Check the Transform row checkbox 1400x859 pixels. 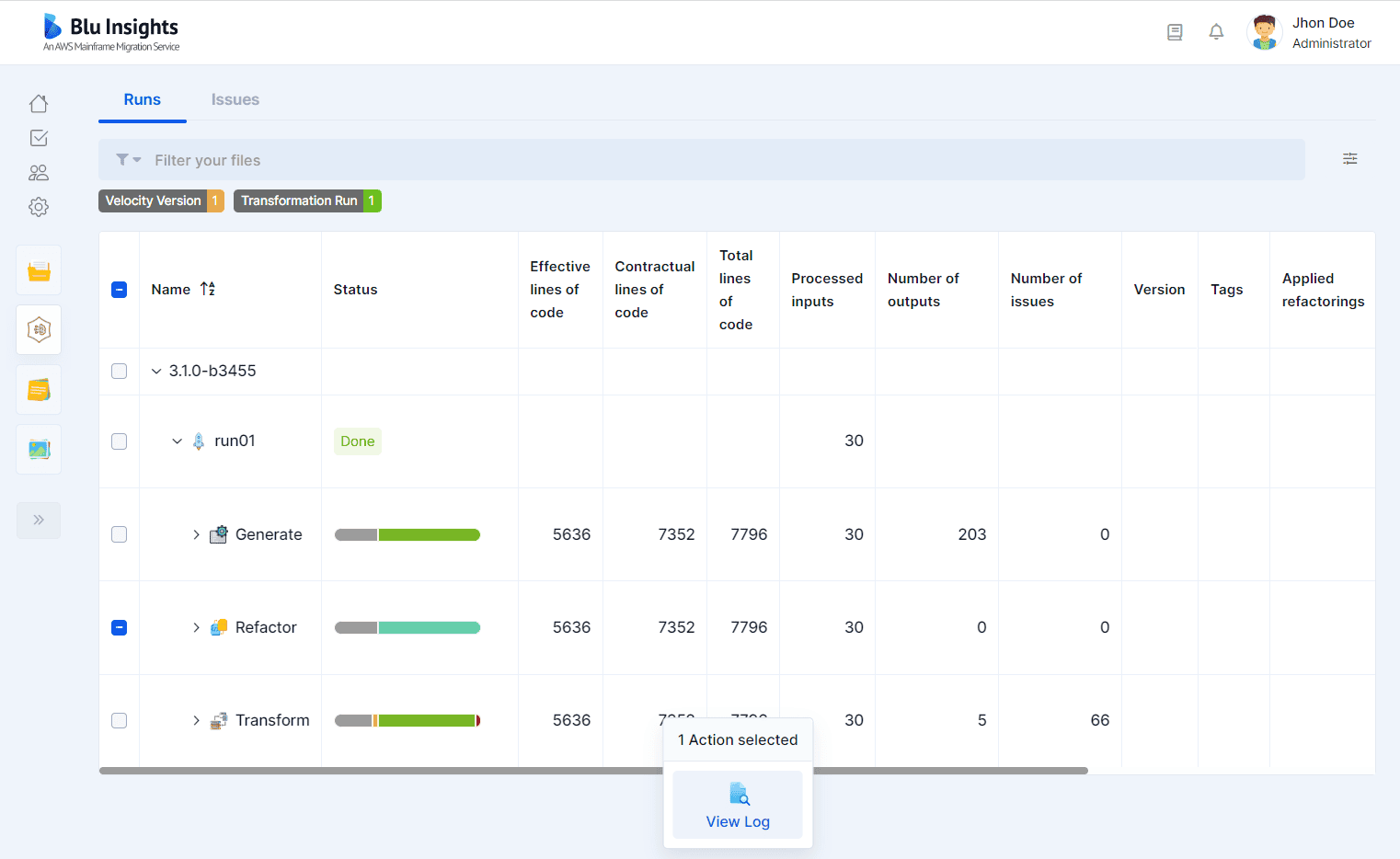(x=119, y=720)
